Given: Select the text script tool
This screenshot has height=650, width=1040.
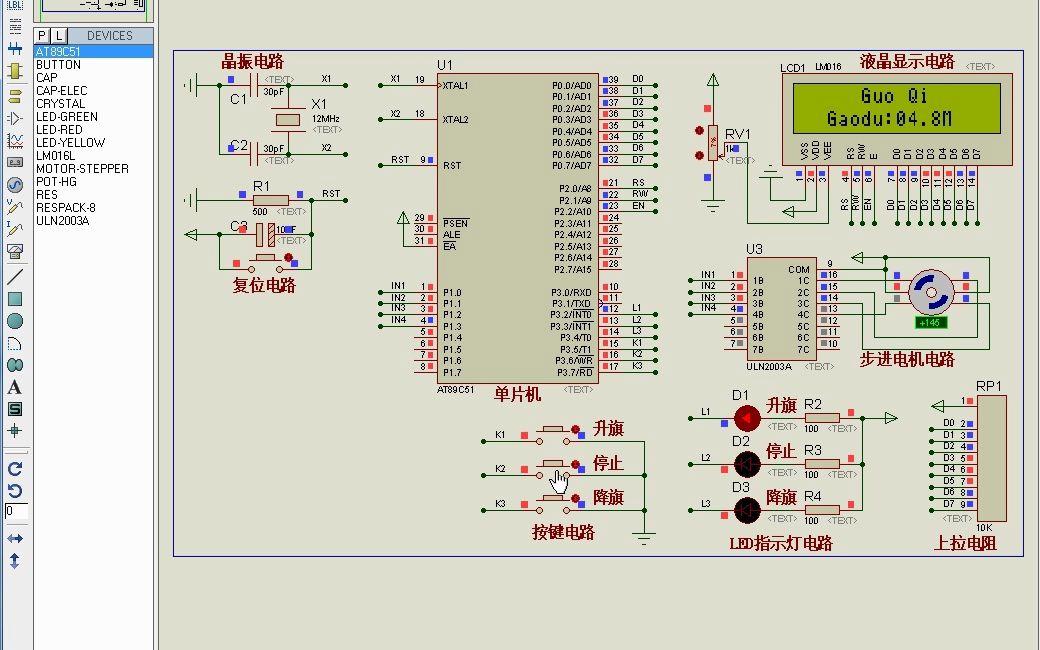Looking at the screenshot, I should [15, 27].
